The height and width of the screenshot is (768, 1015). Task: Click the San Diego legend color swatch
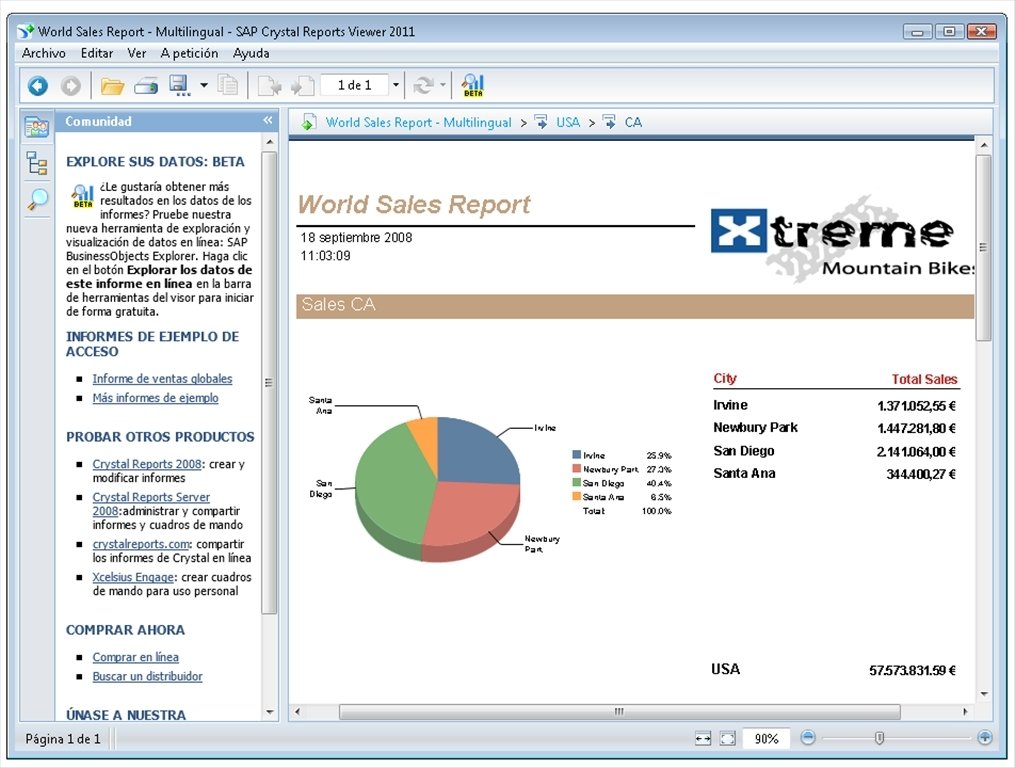click(576, 483)
